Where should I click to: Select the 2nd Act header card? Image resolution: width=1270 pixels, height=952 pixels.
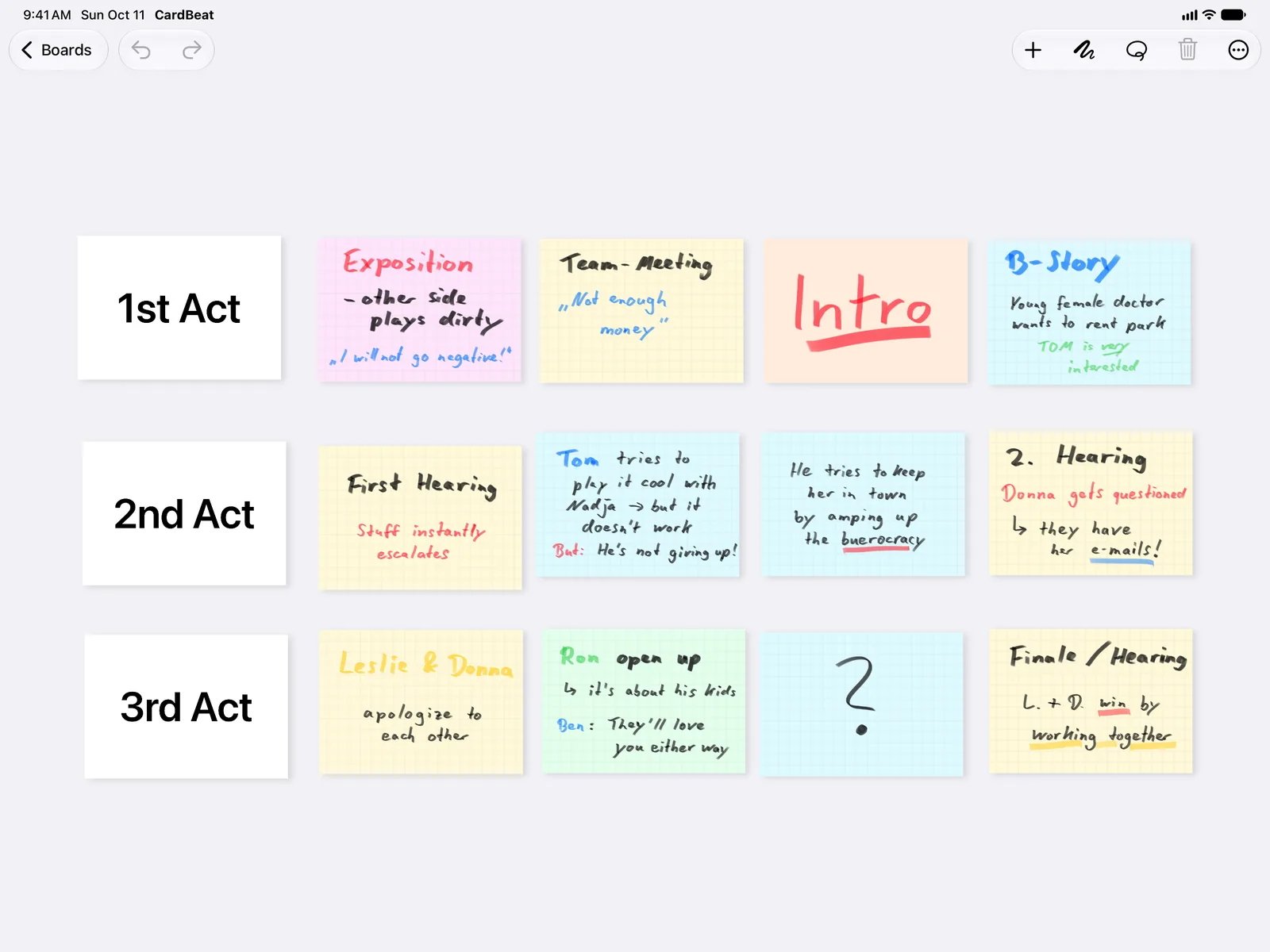click(x=184, y=513)
